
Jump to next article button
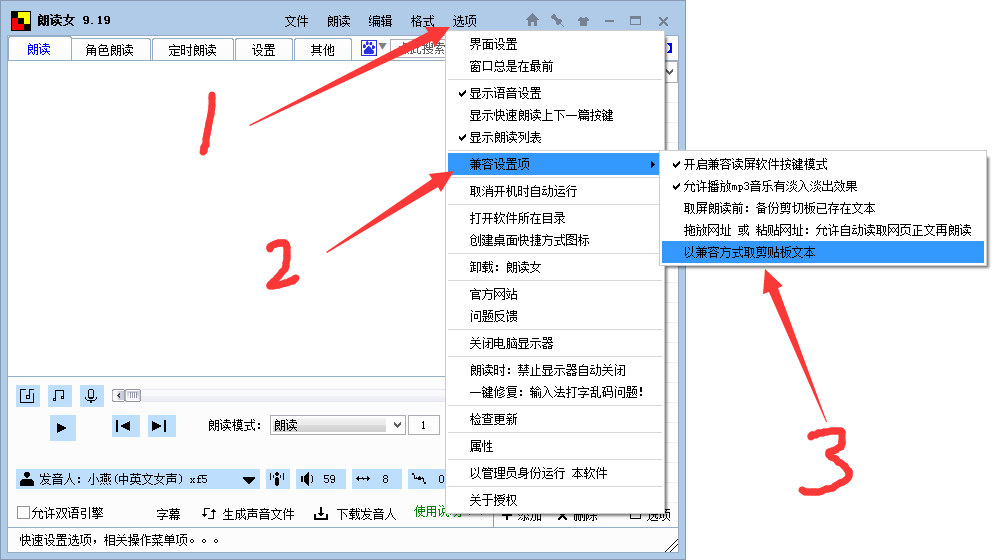pyautogui.click(x=161, y=426)
